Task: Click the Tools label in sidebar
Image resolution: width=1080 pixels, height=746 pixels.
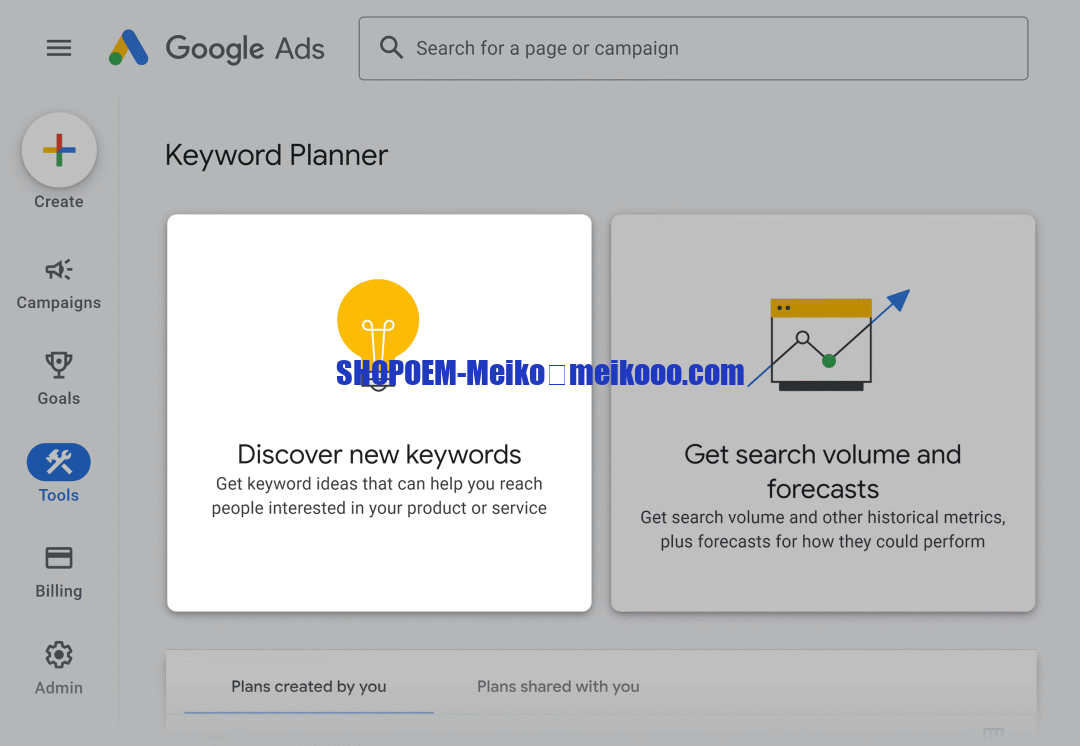Action: tap(59, 495)
